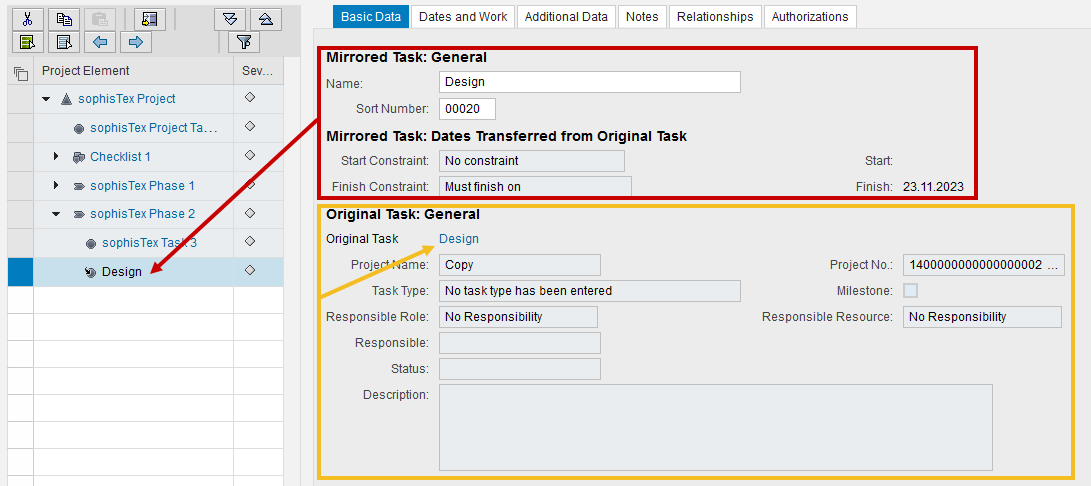1091x486 pixels.
Task: Expand the sophisTex Phase 1 node
Action: tap(57, 186)
